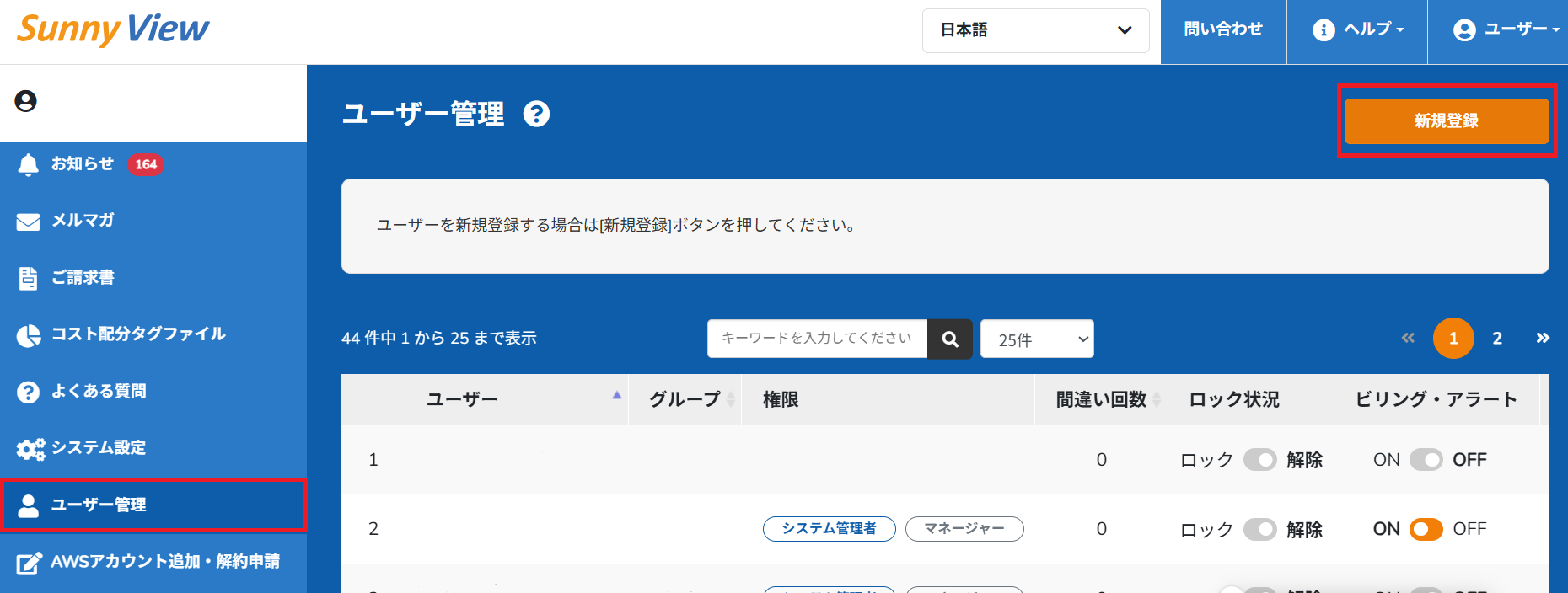Click the orange 新規登録 button

coord(1446,120)
